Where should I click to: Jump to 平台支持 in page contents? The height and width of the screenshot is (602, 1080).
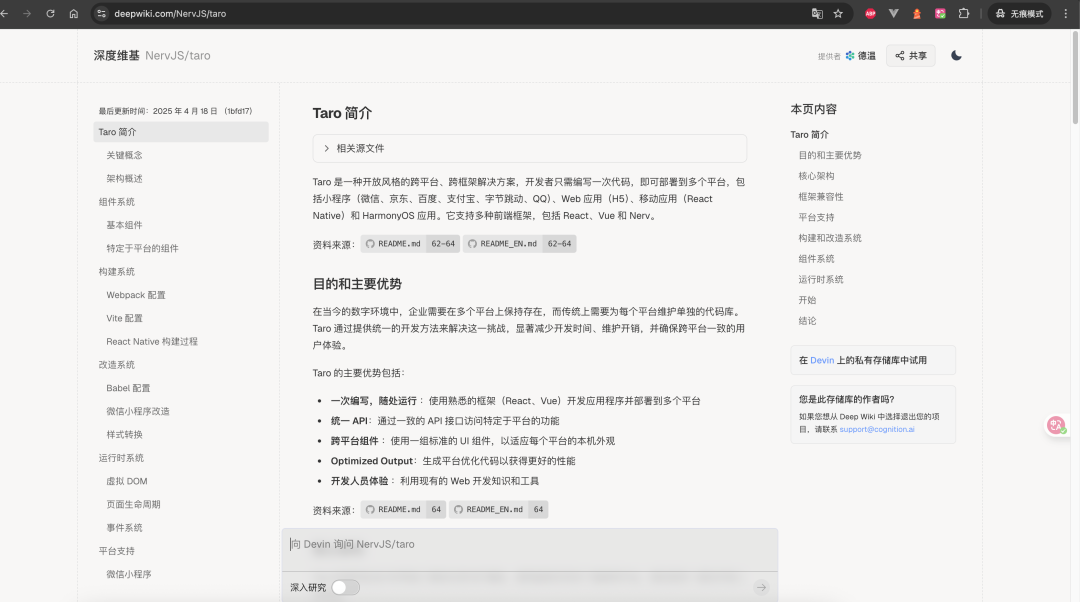tap(816, 218)
